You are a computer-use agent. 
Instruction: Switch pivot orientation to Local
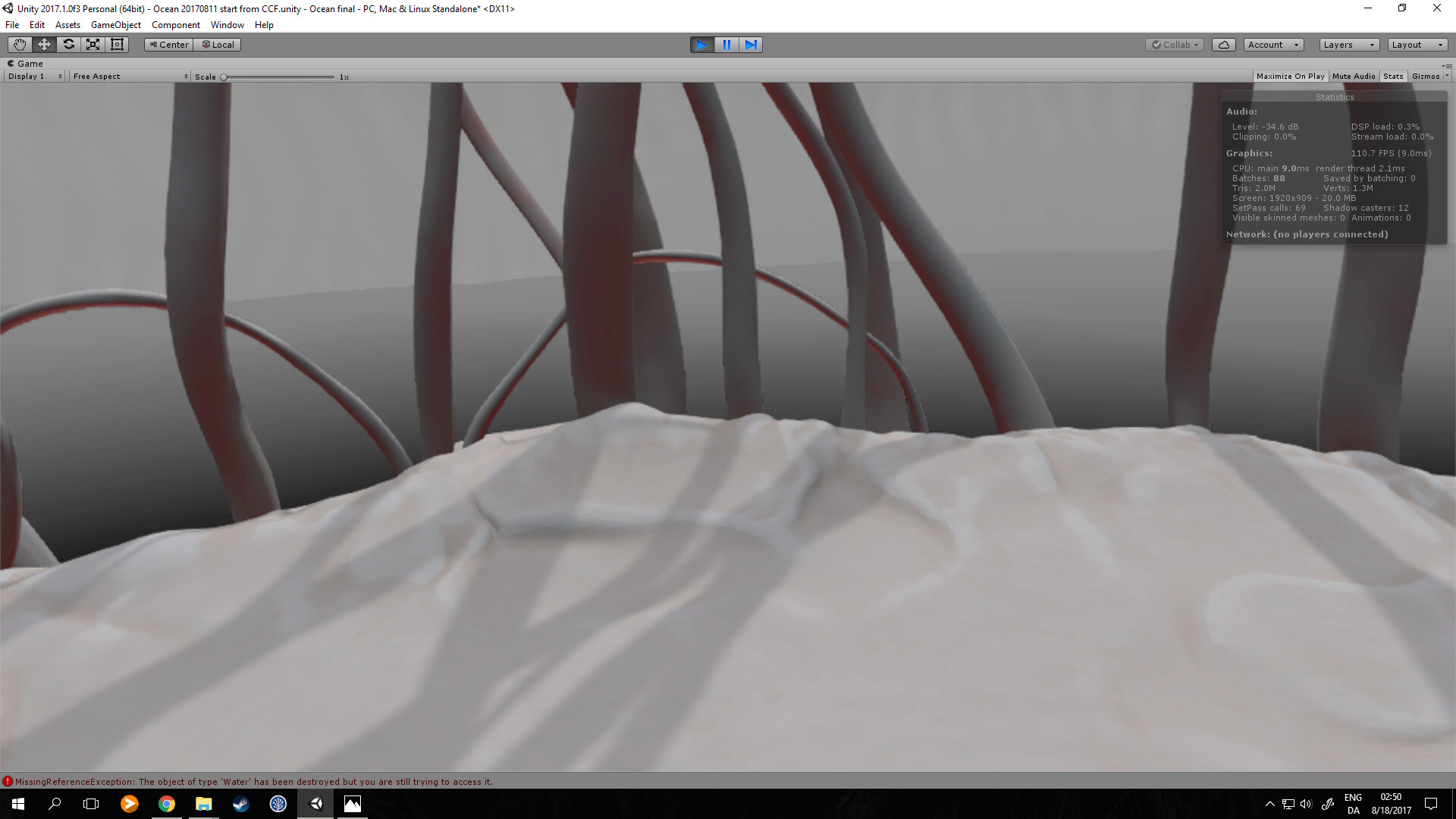coord(217,44)
